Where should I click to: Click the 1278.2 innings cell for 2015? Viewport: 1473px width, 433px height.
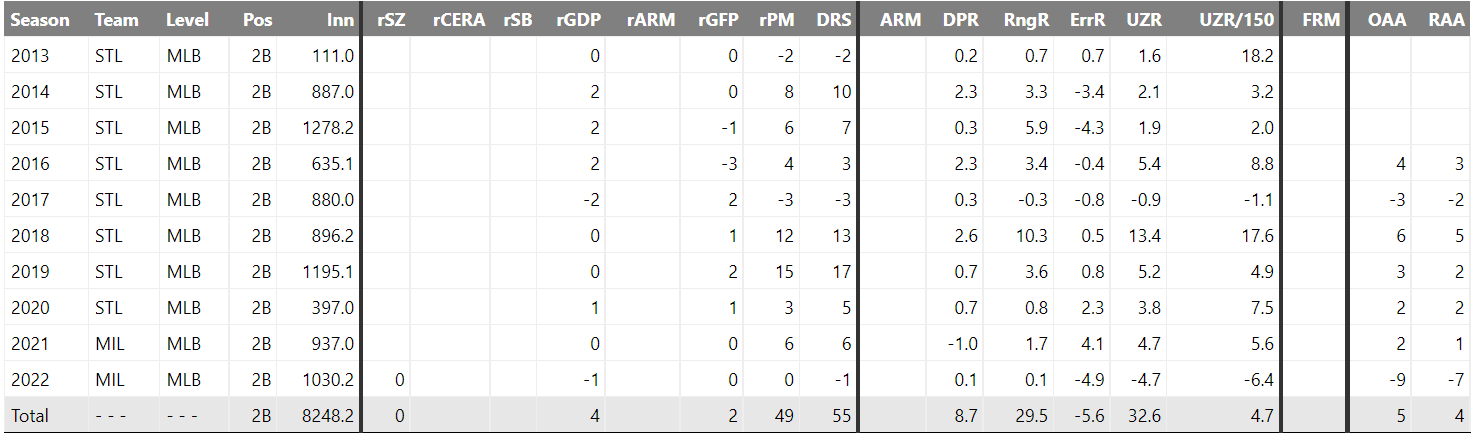tap(328, 128)
